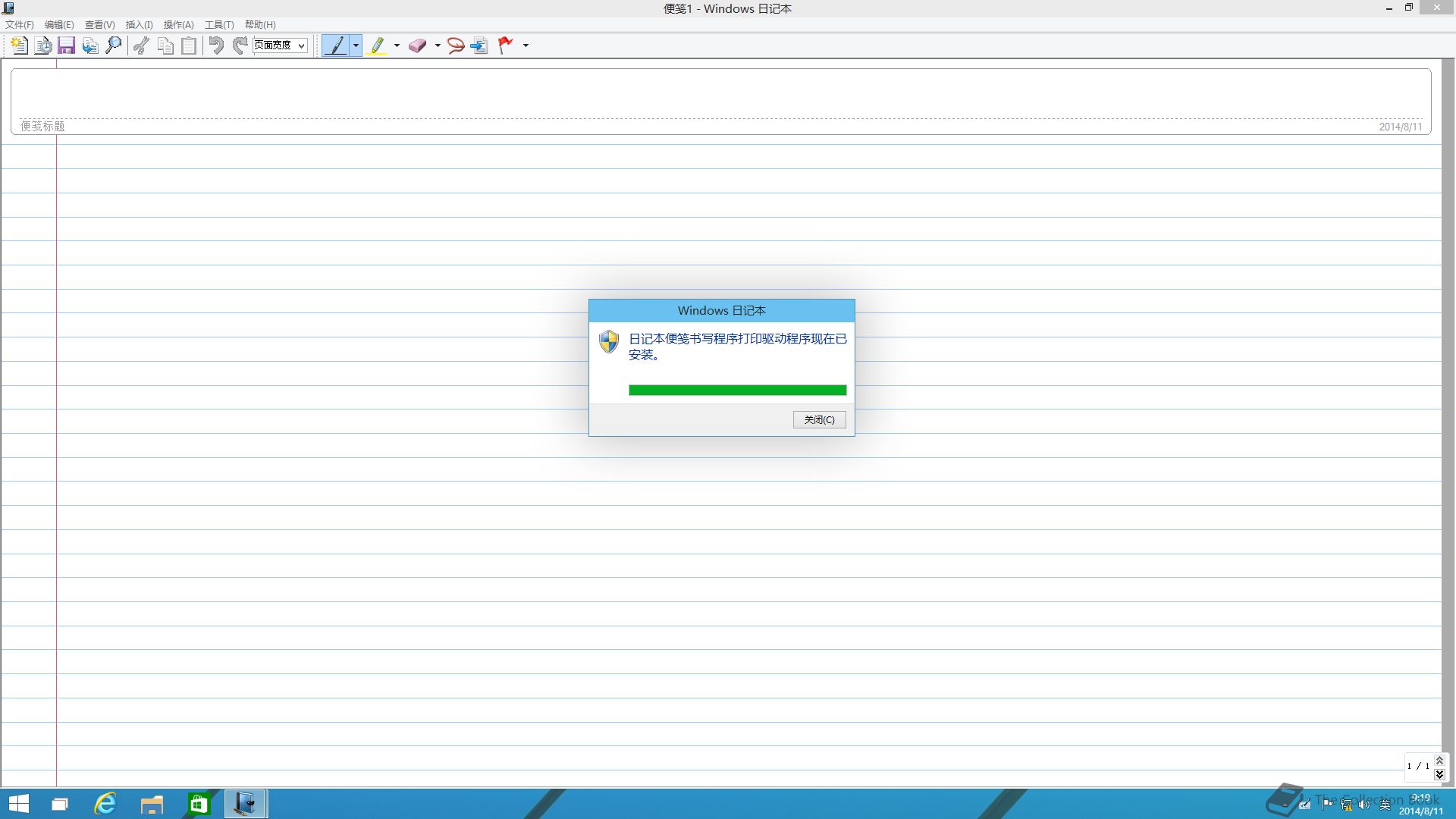
Task: Open the desktop window icon on taskbar
Action: [59, 804]
